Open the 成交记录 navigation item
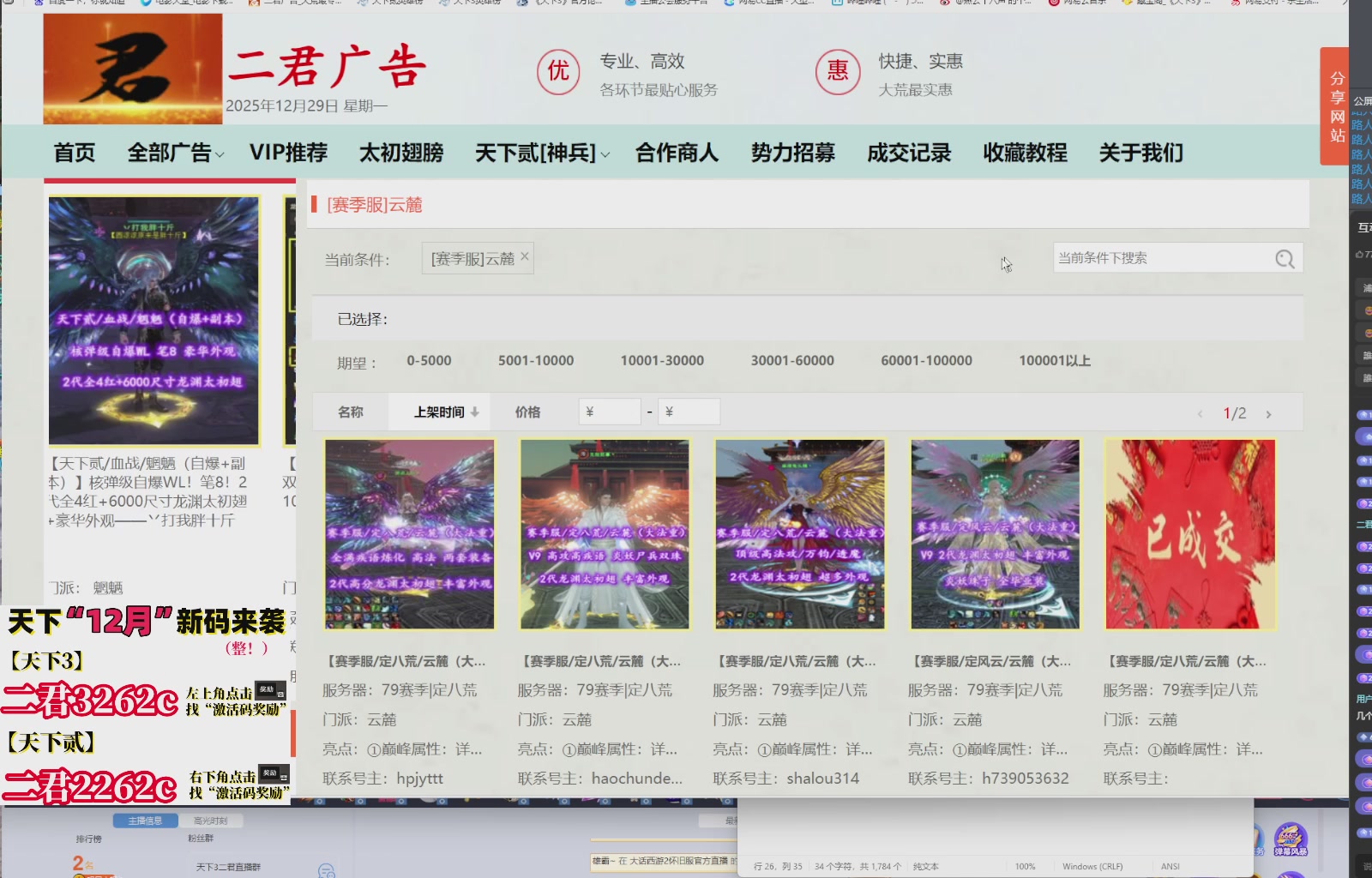The height and width of the screenshot is (878, 1372). [908, 152]
